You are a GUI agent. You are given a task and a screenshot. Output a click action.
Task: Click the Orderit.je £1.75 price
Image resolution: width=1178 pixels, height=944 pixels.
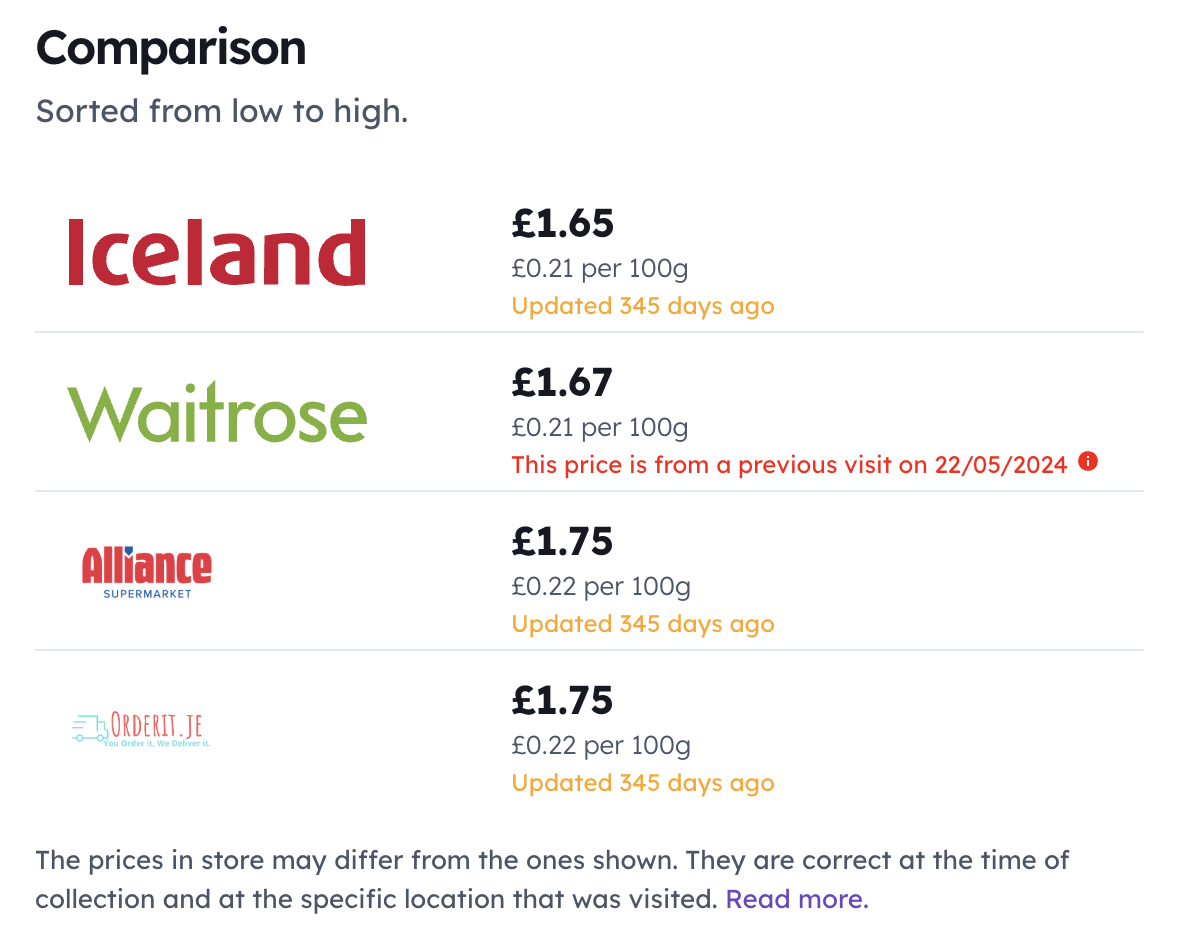(562, 701)
